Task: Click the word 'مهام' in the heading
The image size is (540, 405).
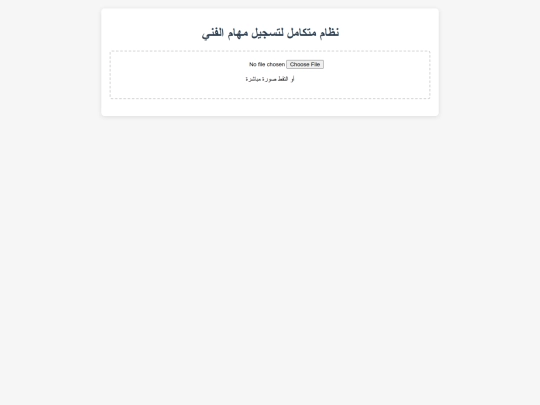Action: pos(238,33)
